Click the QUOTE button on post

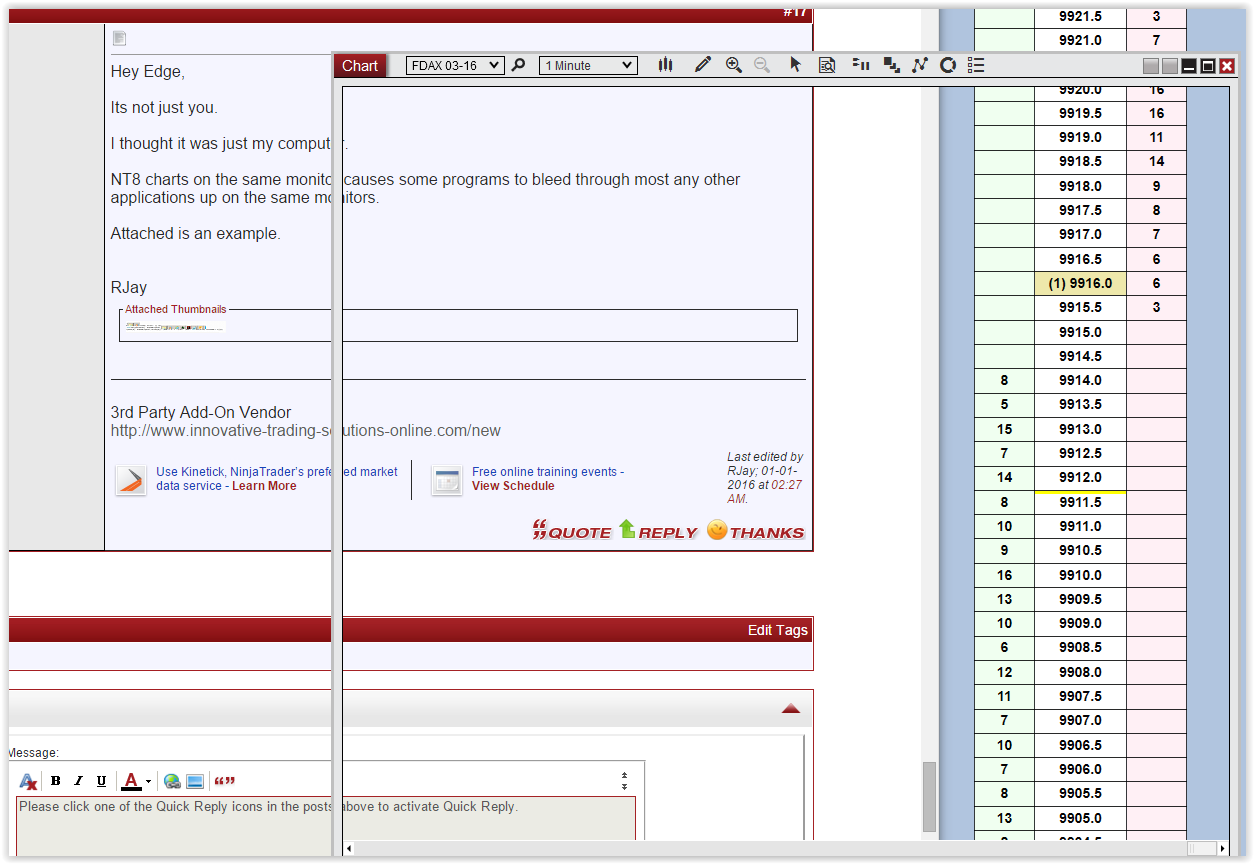click(x=572, y=531)
